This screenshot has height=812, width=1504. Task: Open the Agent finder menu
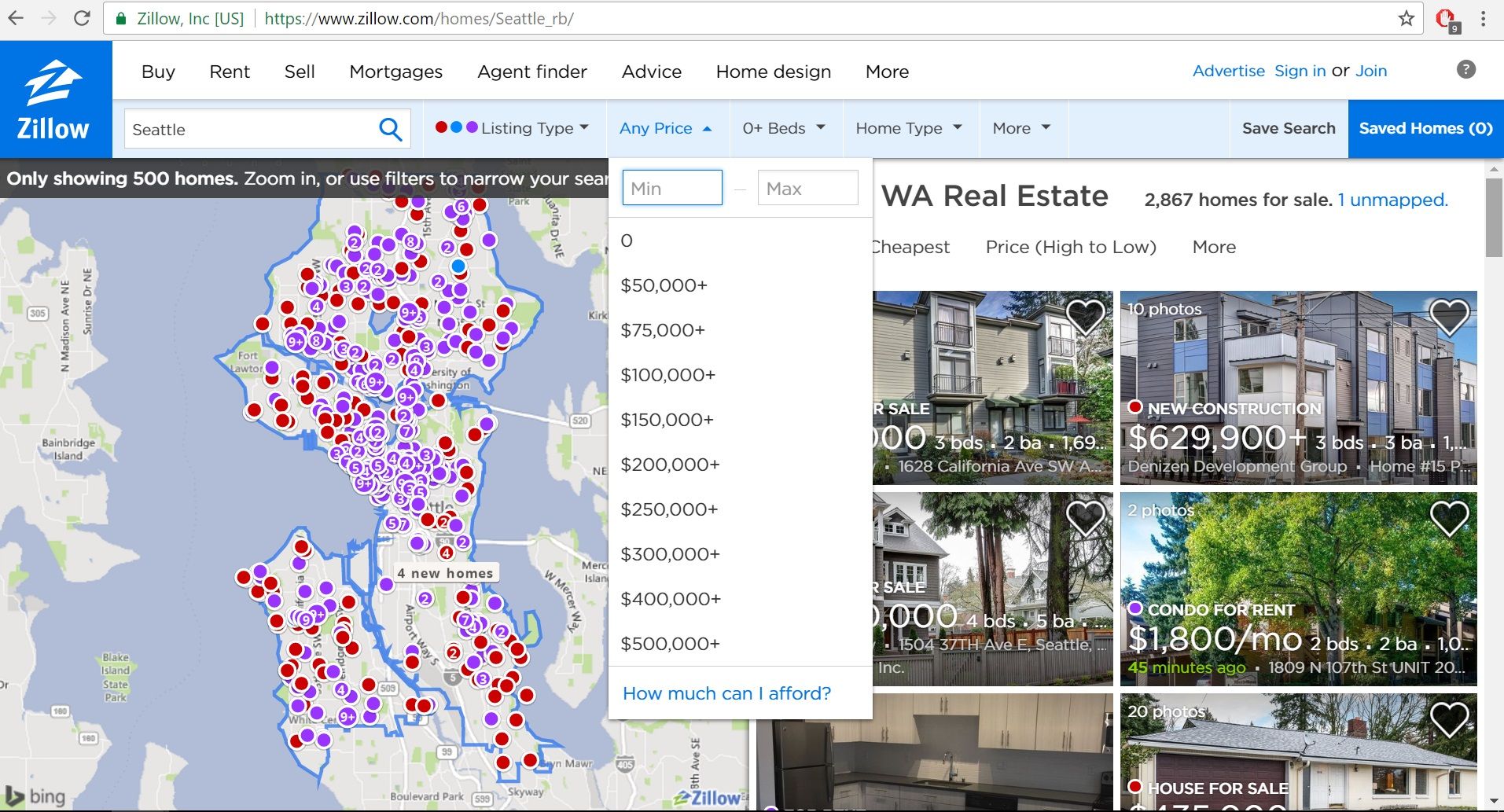point(532,72)
